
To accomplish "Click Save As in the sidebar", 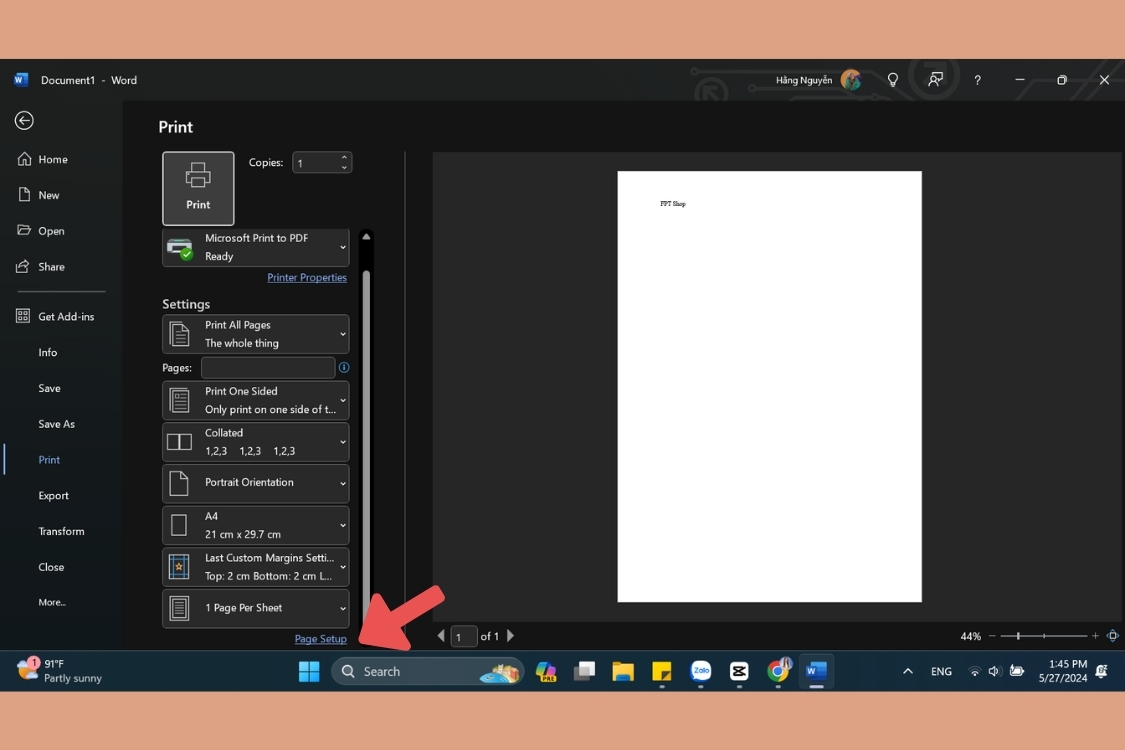I will click(56, 424).
